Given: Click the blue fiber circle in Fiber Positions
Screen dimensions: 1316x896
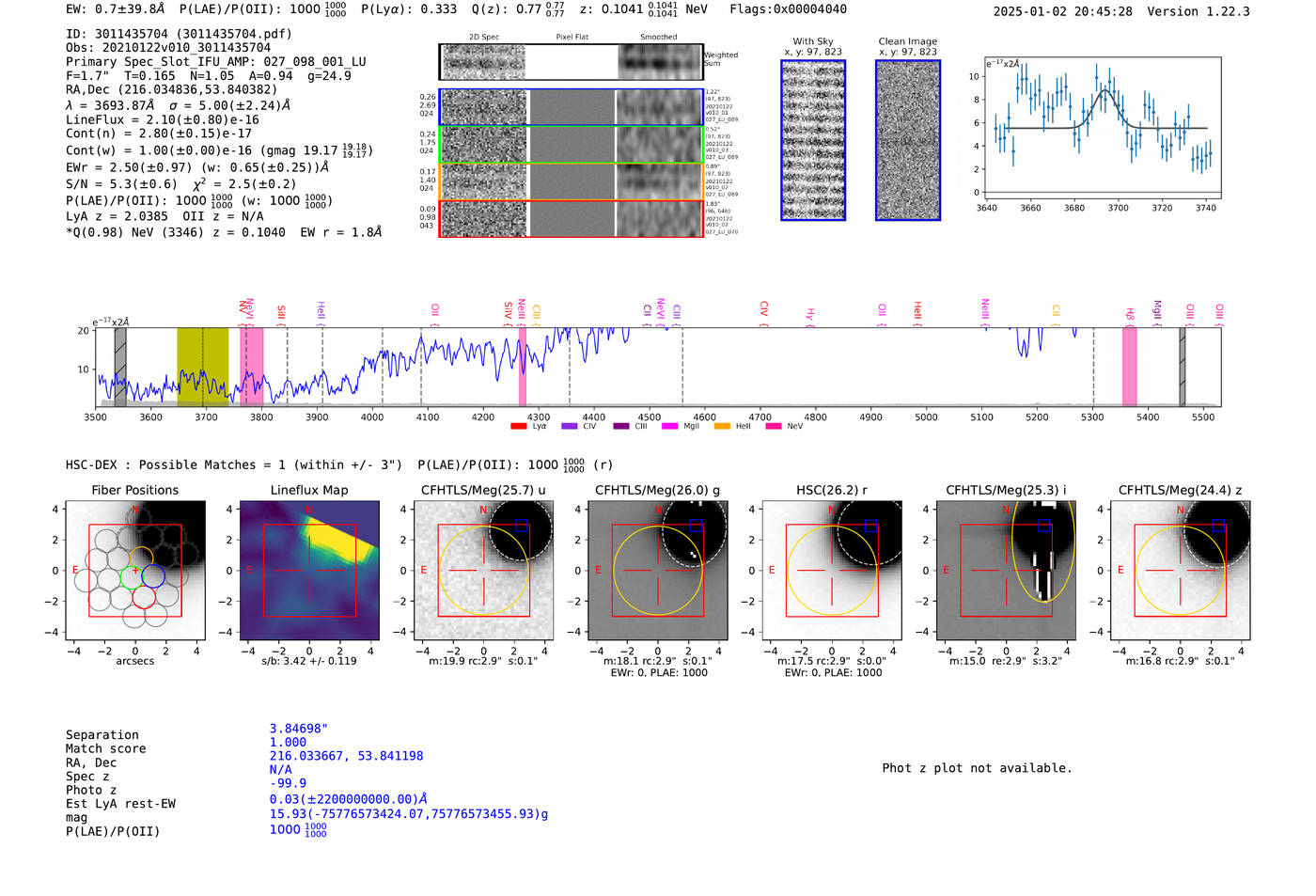Looking at the screenshot, I should pos(153,576).
